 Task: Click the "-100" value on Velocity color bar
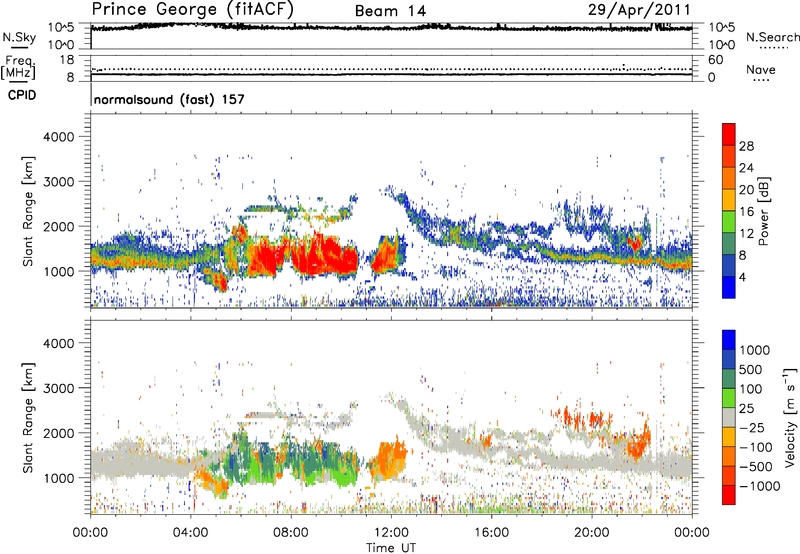click(x=756, y=447)
